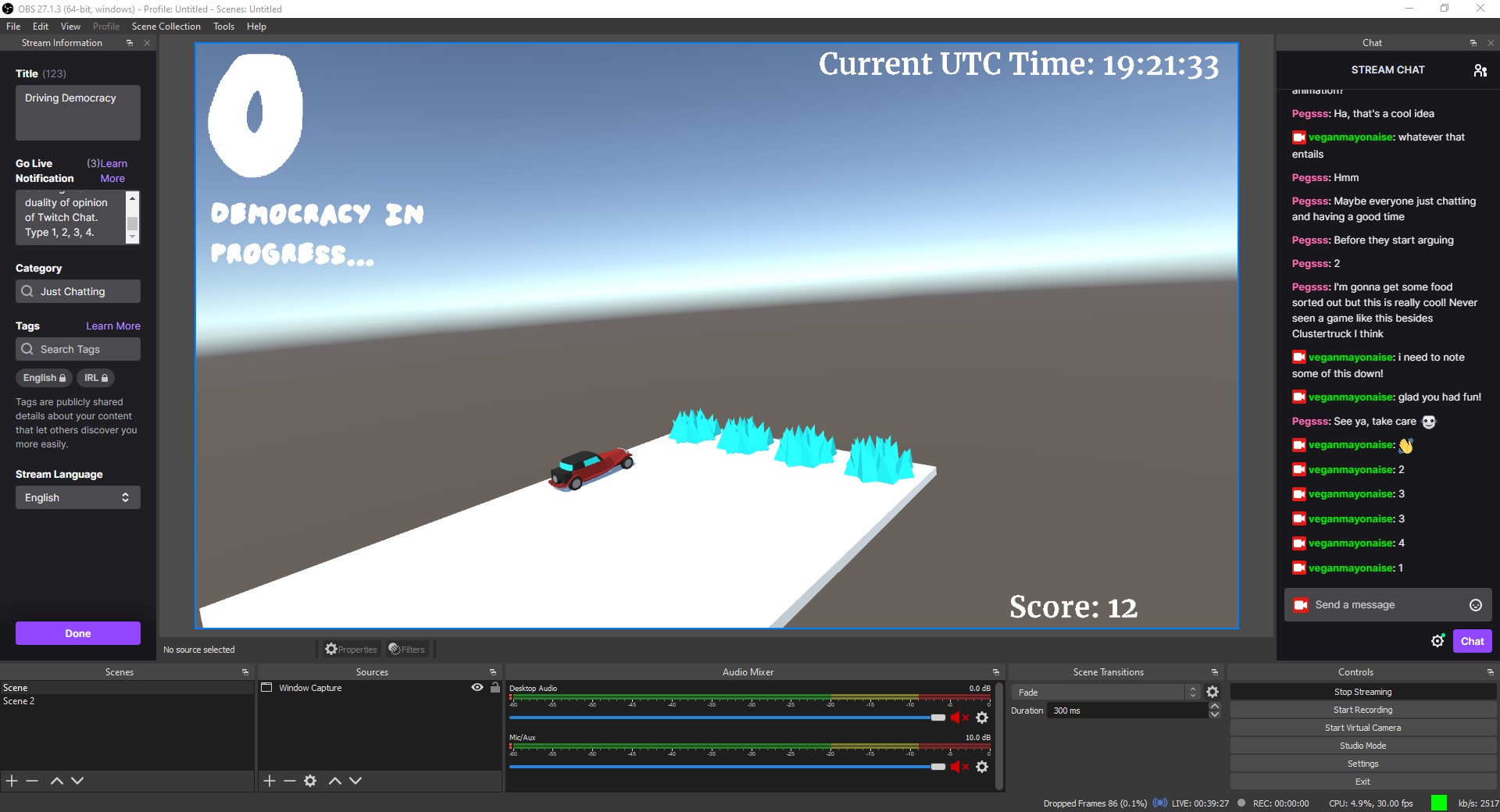Start Virtual Camera
This screenshot has height=812, width=1500.
point(1363,728)
